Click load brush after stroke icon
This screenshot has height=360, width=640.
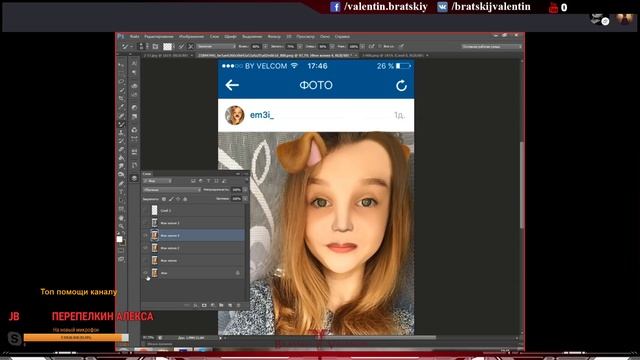181,46
